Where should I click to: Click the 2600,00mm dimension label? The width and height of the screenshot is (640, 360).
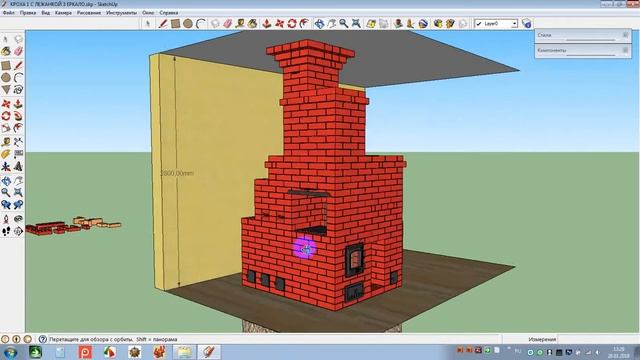pyautogui.click(x=177, y=173)
